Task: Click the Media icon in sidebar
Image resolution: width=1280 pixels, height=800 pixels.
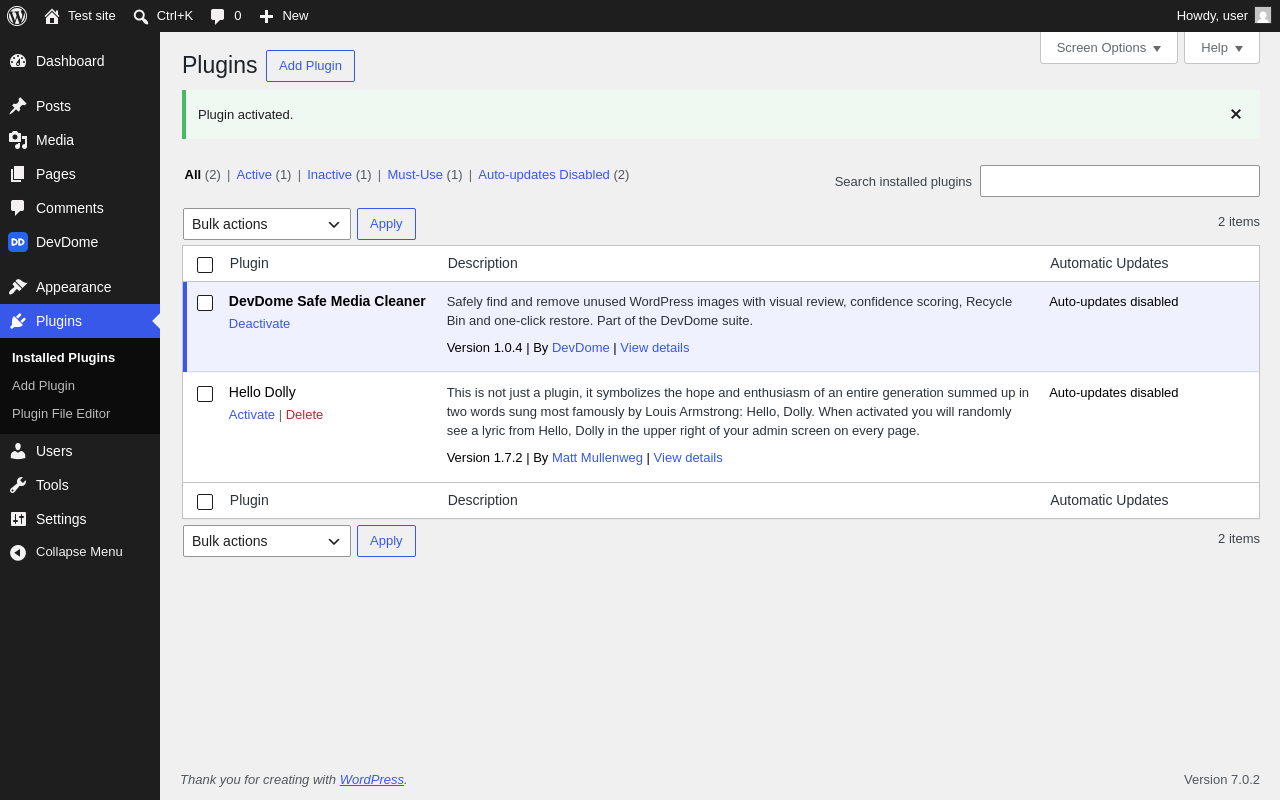Action: (18, 140)
